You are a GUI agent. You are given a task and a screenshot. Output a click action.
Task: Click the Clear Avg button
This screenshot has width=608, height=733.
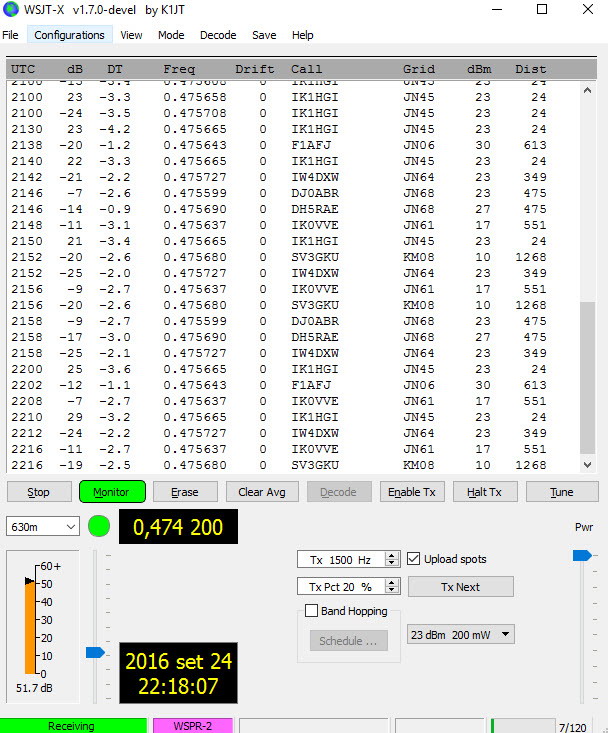263,492
